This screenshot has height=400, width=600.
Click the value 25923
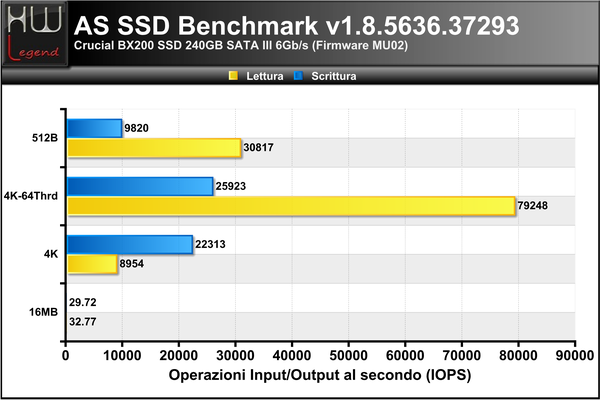pyautogui.click(x=230, y=186)
